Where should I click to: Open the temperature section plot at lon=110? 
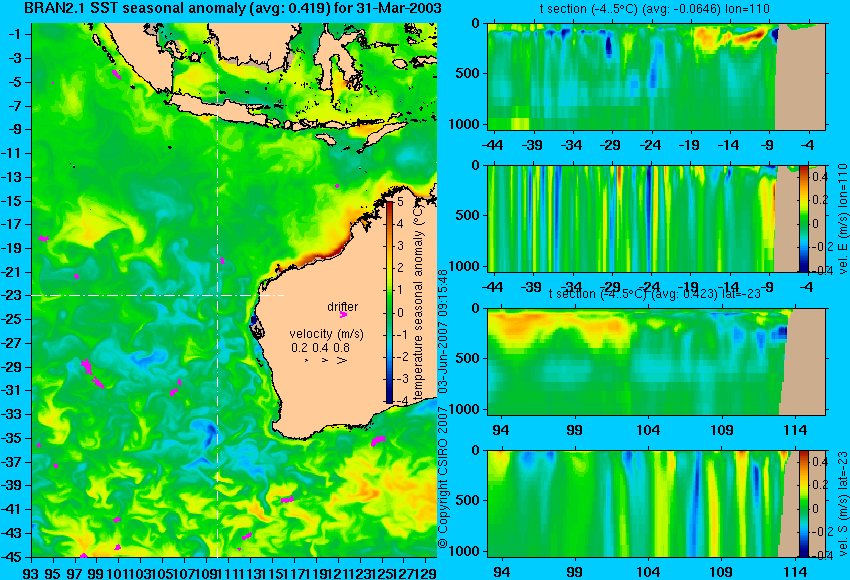click(x=656, y=76)
